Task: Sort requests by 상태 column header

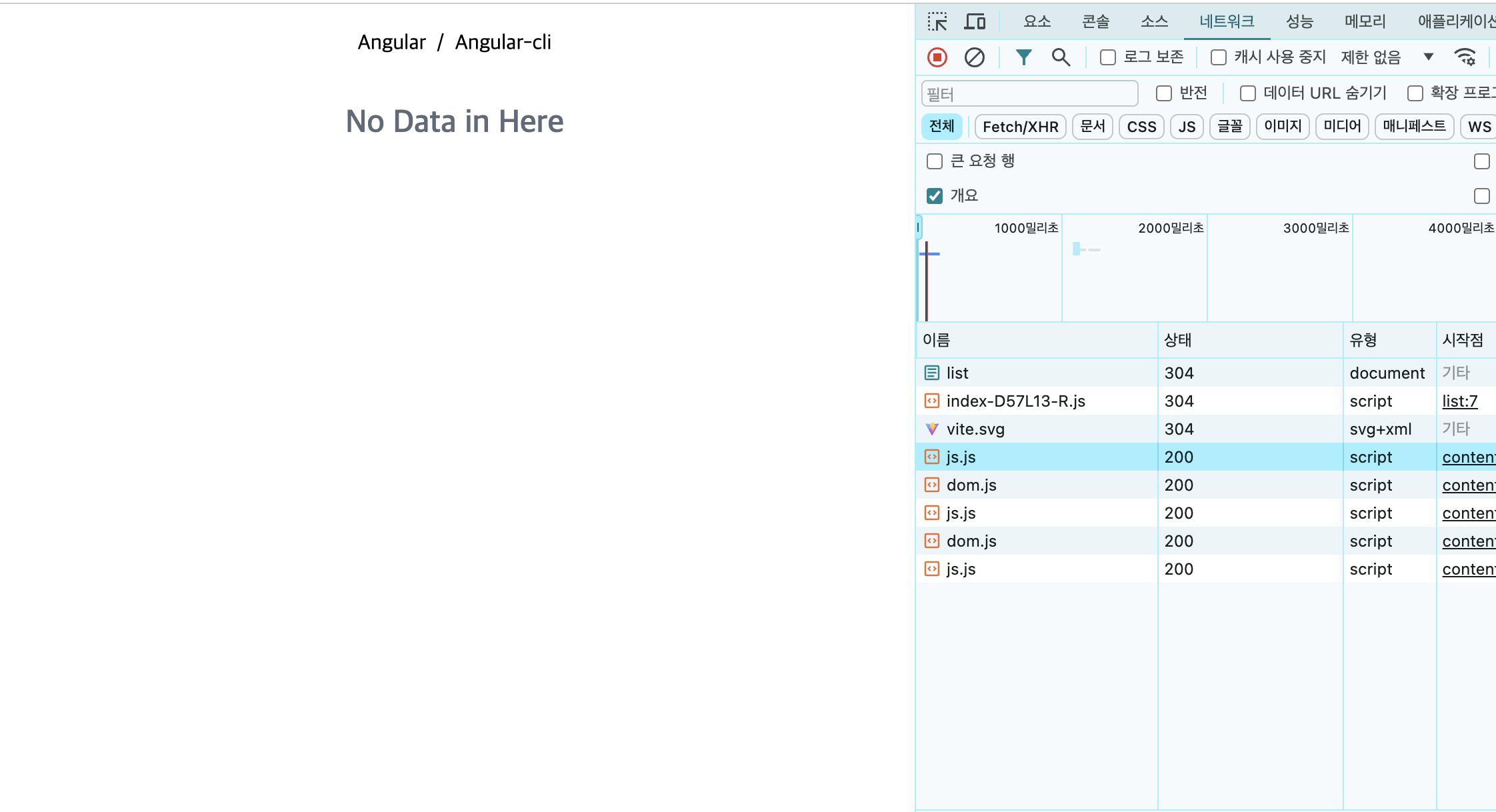Action: [1178, 340]
